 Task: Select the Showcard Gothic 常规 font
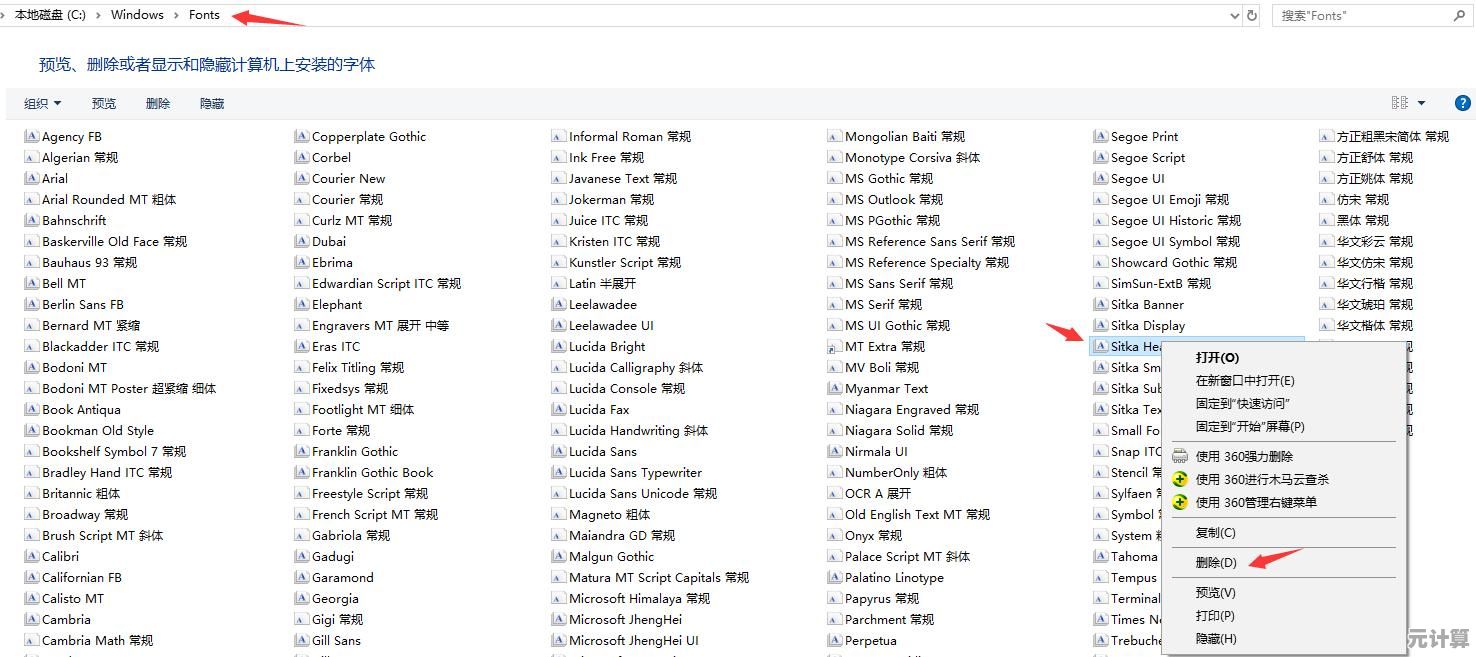[1166, 262]
